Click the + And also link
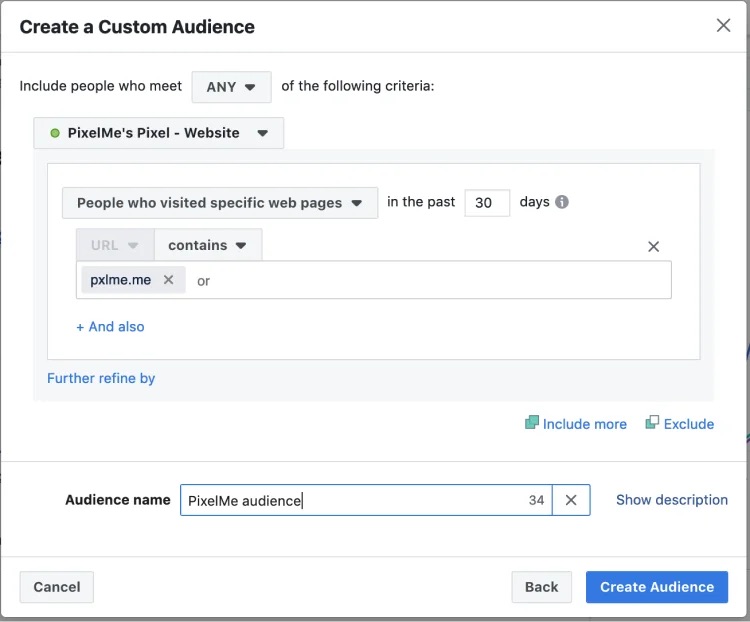 pos(110,326)
